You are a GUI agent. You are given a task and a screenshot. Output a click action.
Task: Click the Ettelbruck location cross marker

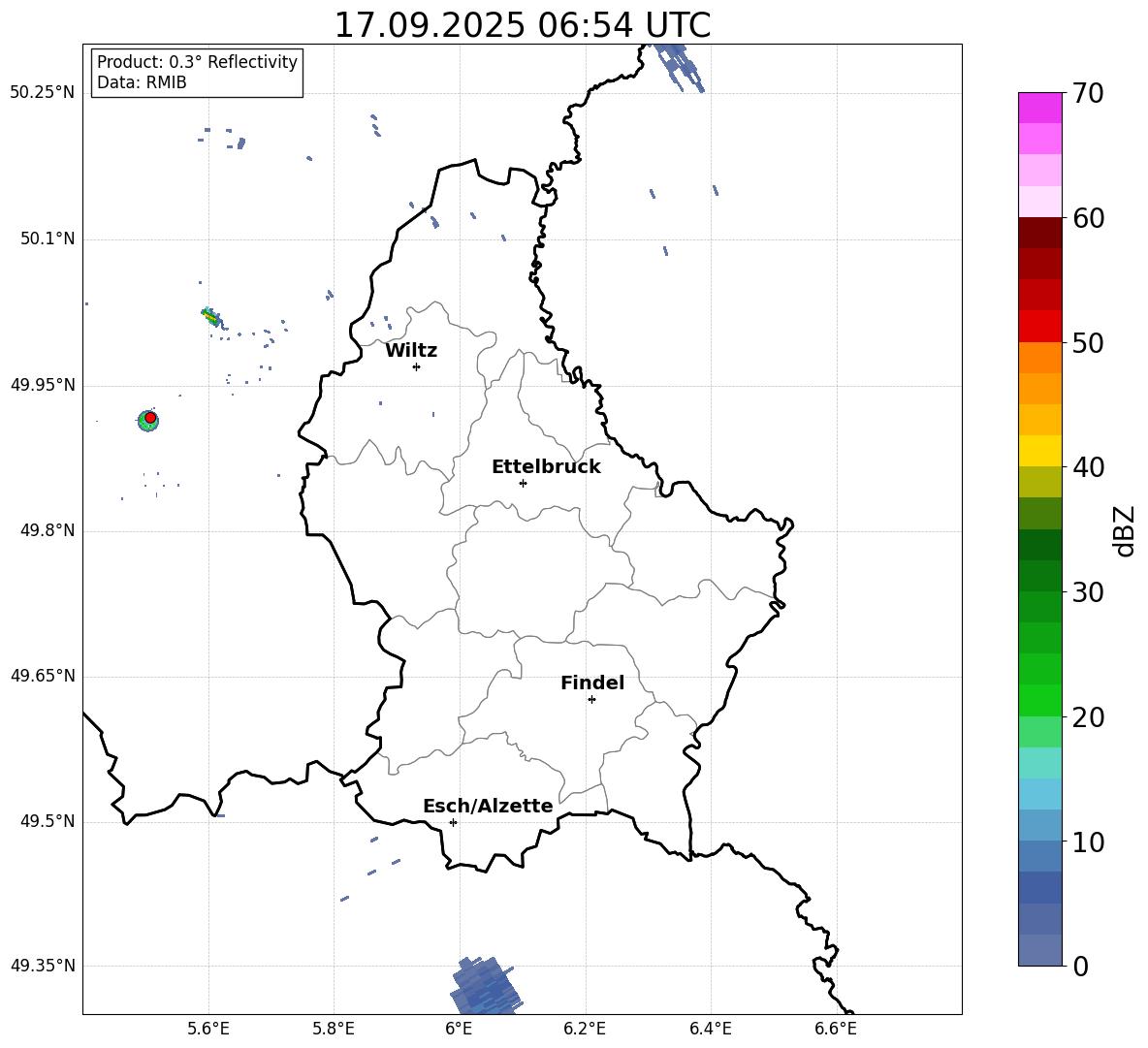pyautogui.click(x=523, y=483)
